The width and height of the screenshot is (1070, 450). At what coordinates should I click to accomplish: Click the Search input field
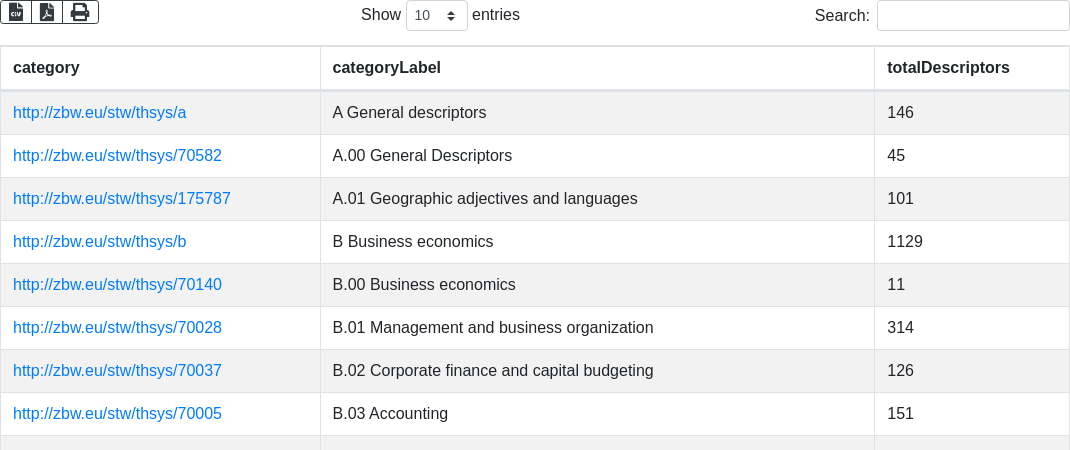coord(972,16)
